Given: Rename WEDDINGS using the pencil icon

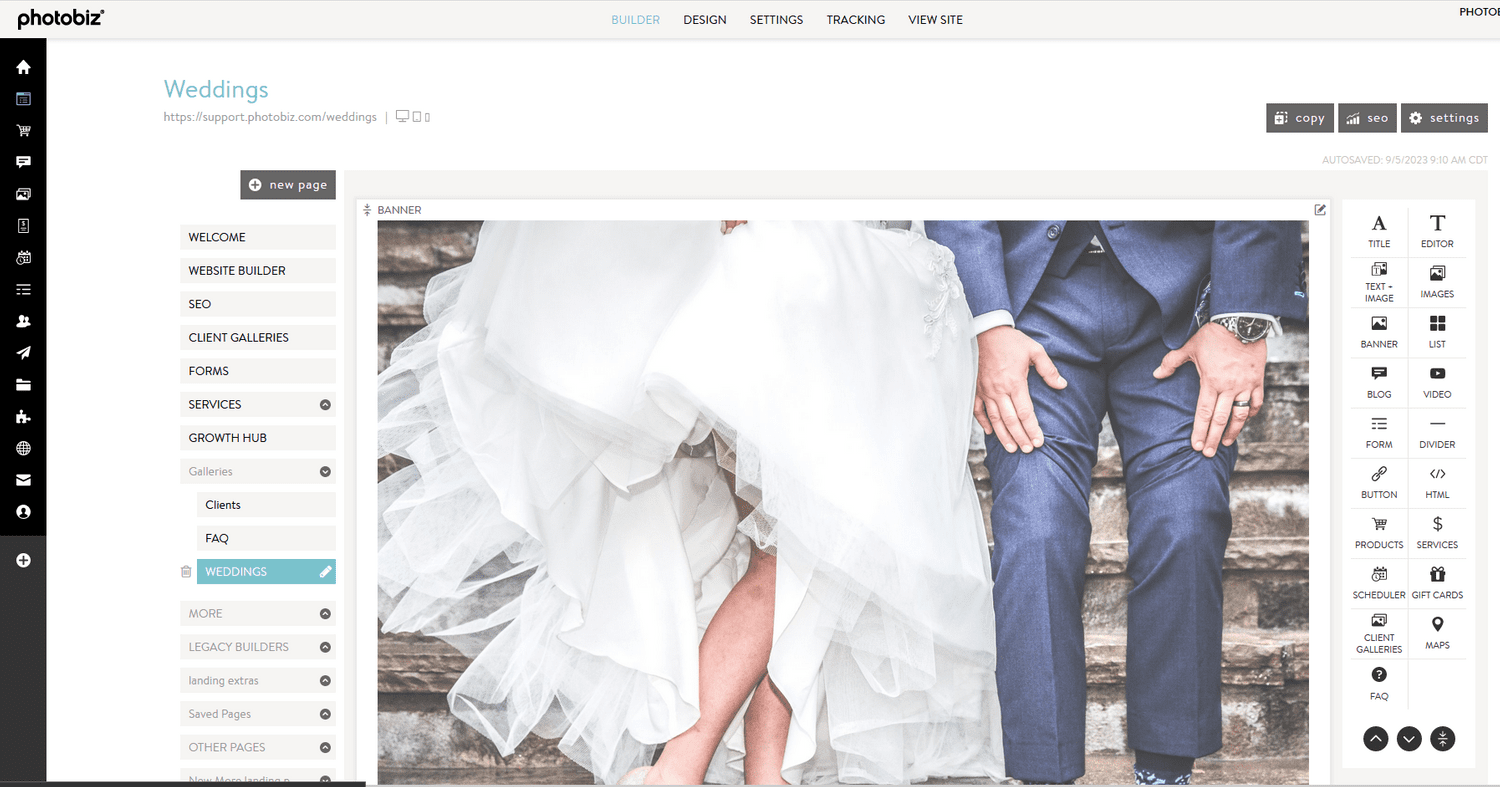Looking at the screenshot, I should pos(325,571).
